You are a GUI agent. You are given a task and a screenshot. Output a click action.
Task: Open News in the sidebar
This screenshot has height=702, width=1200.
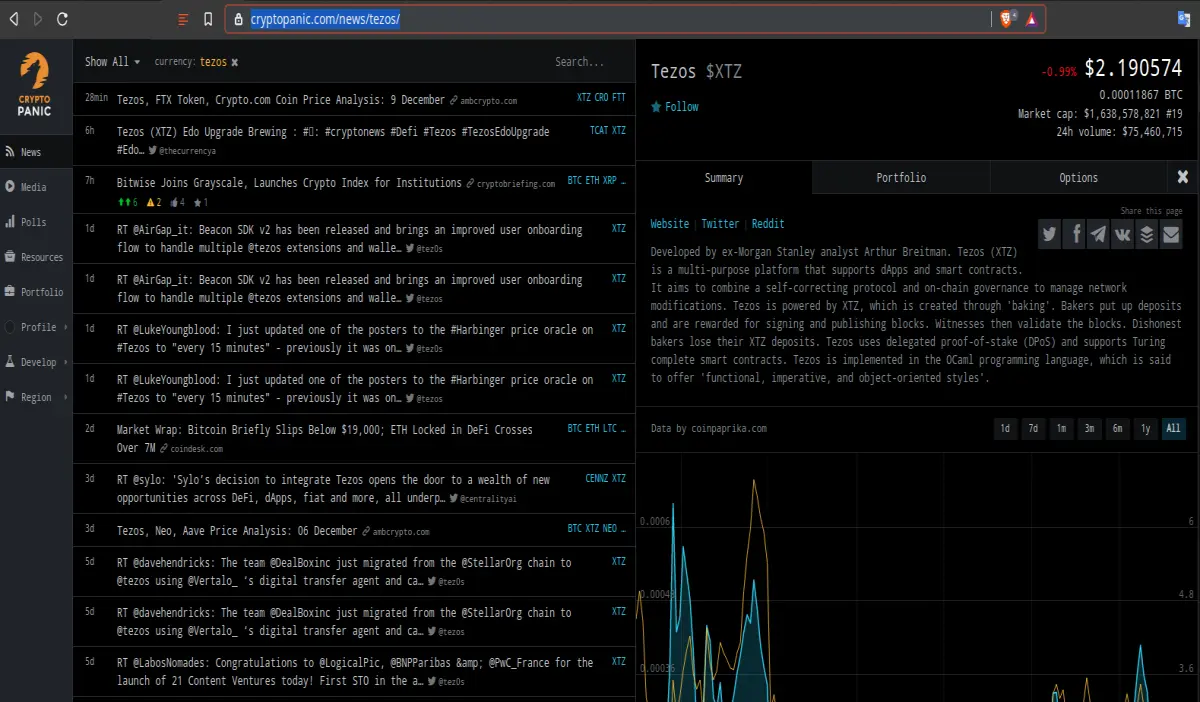pyautogui.click(x=36, y=152)
